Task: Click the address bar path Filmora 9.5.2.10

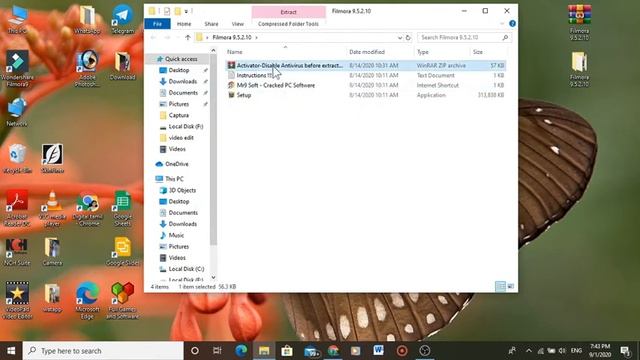Action: tap(232, 38)
